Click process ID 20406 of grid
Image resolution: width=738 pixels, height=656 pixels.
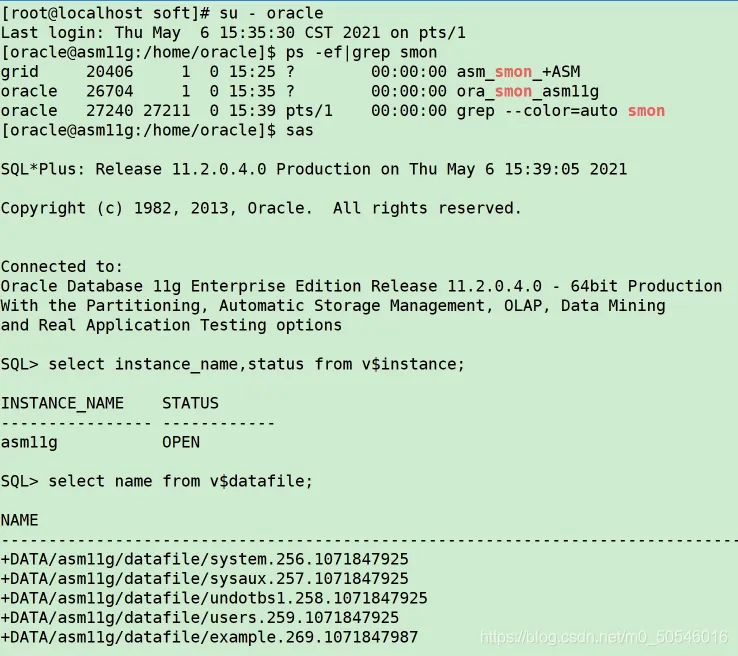(110, 72)
